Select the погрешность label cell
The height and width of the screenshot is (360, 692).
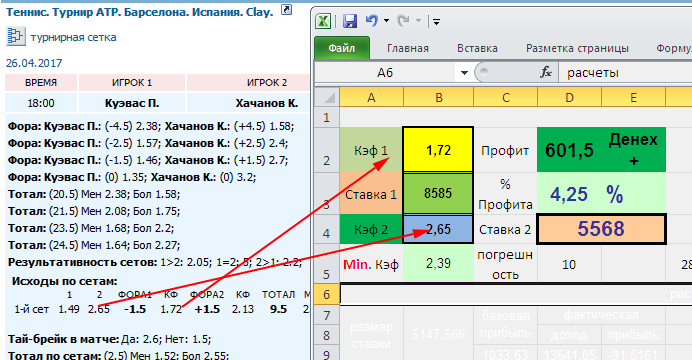pos(505,264)
